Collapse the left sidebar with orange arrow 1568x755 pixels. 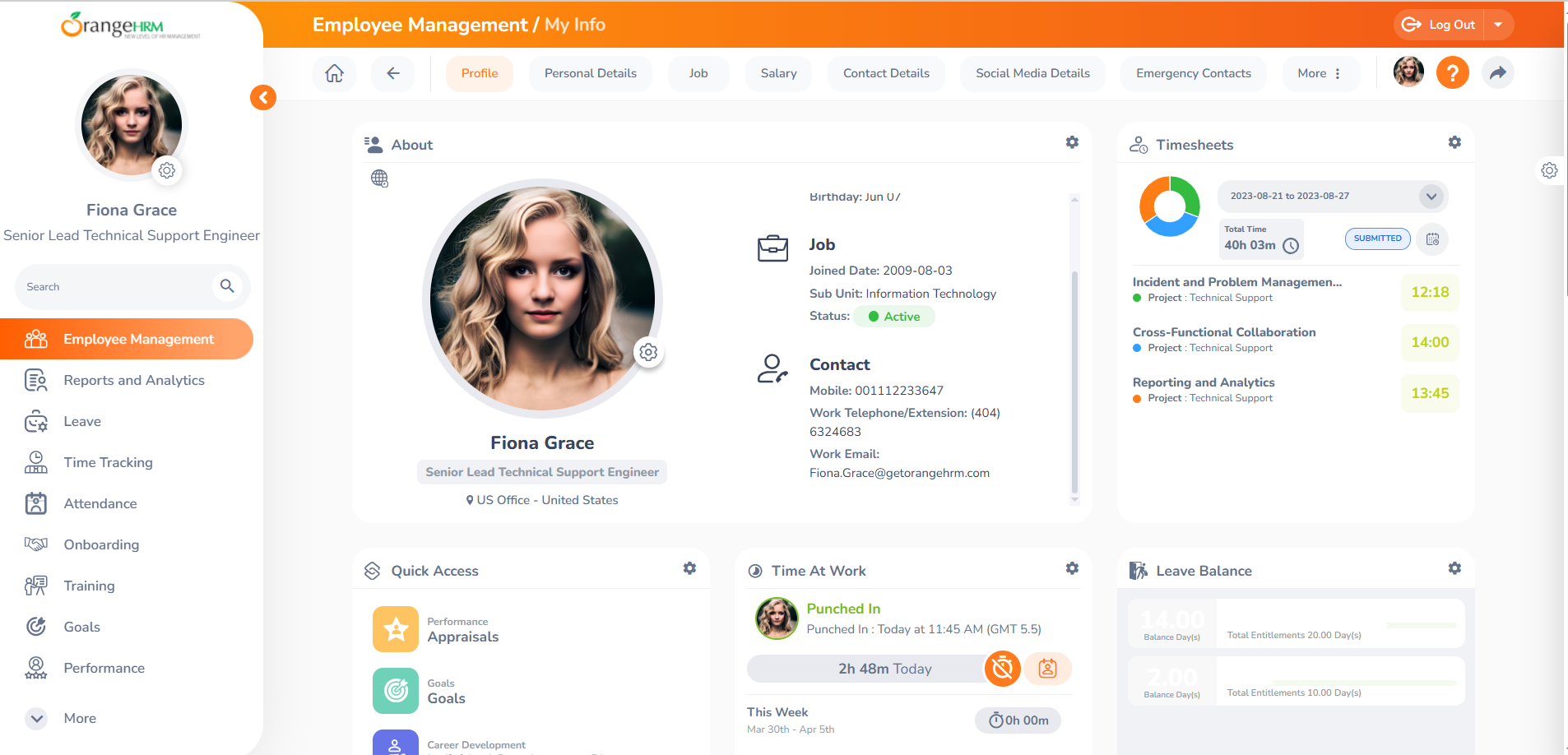[x=263, y=98]
